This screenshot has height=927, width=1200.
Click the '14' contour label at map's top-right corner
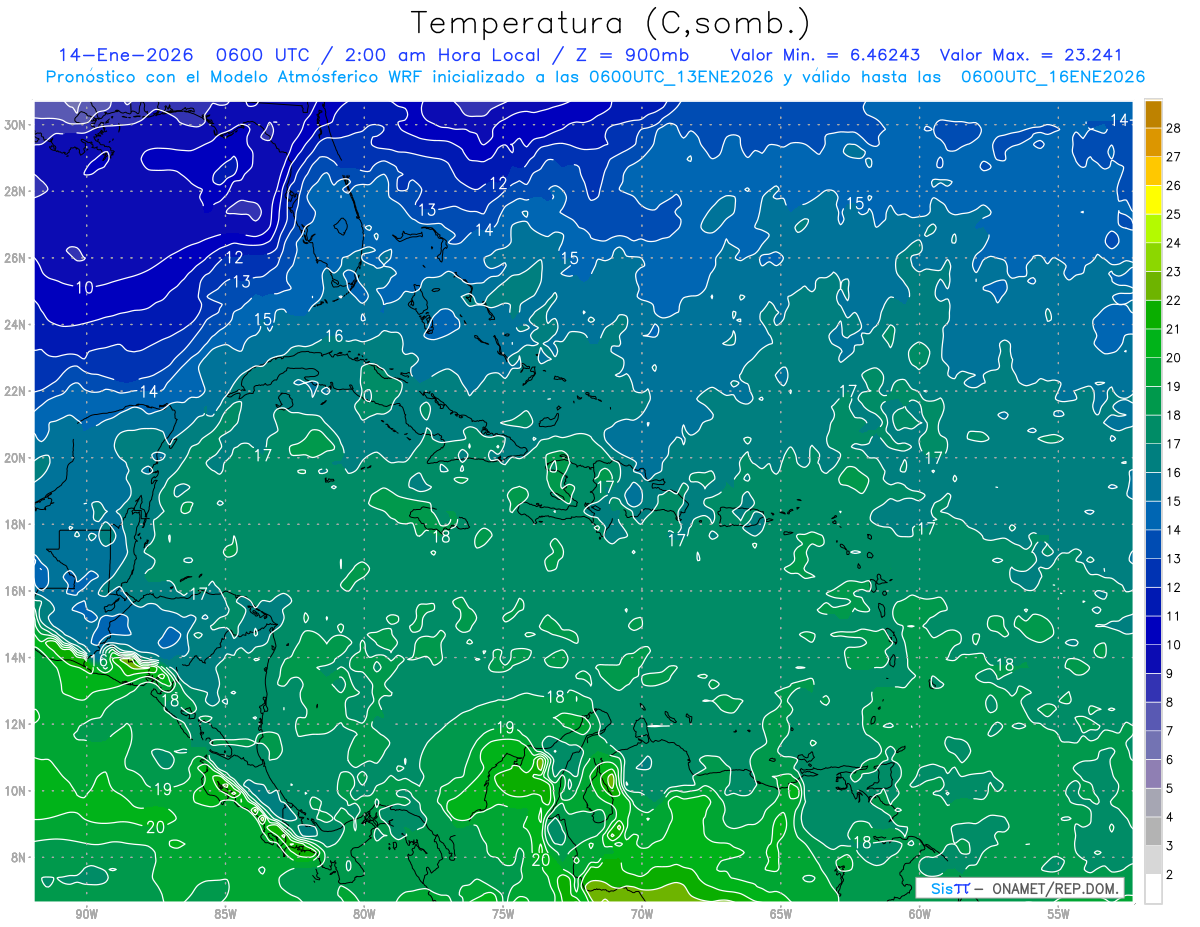pyautogui.click(x=1120, y=120)
